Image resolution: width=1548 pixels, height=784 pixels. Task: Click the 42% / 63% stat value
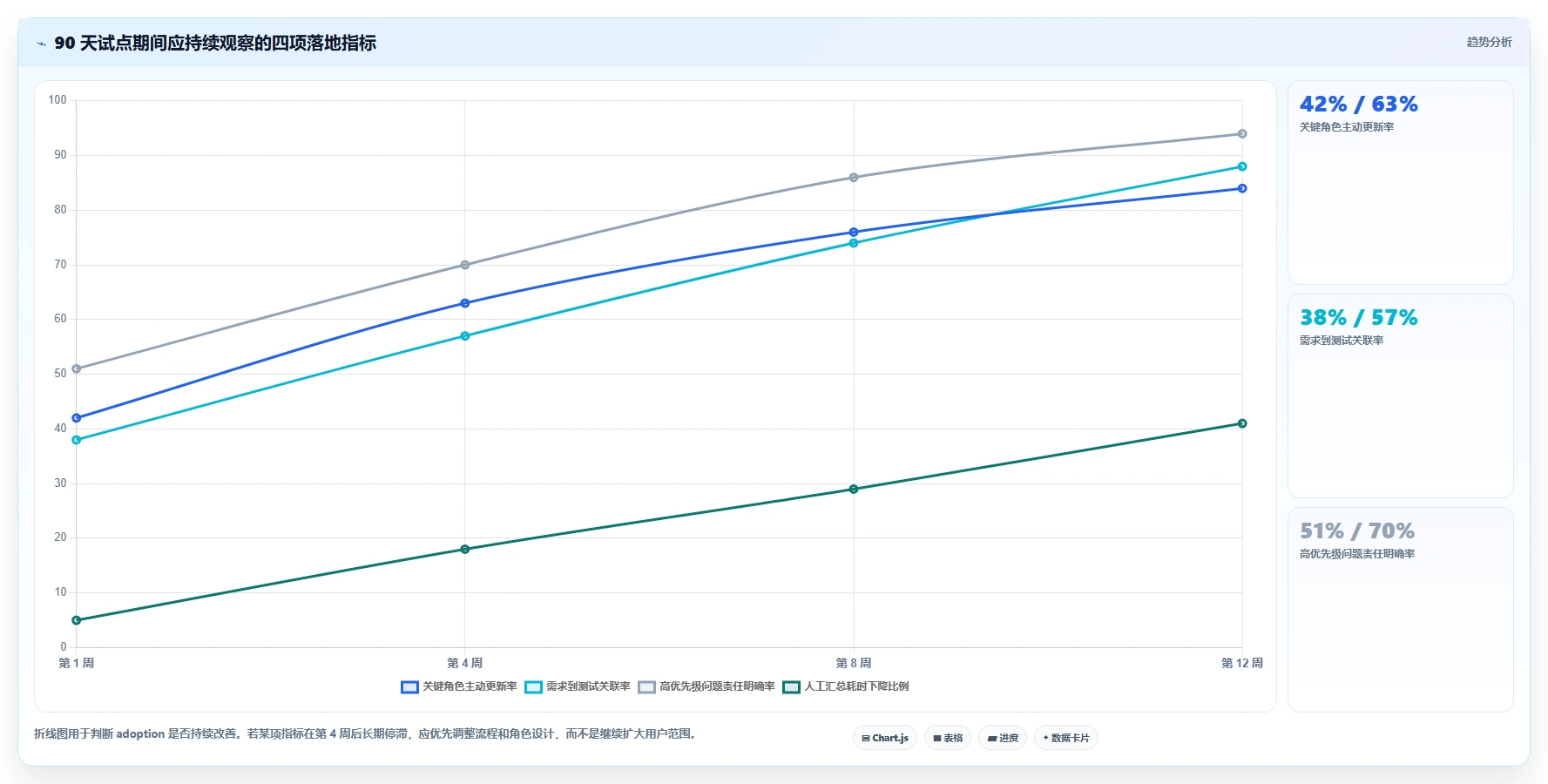[x=1359, y=105]
